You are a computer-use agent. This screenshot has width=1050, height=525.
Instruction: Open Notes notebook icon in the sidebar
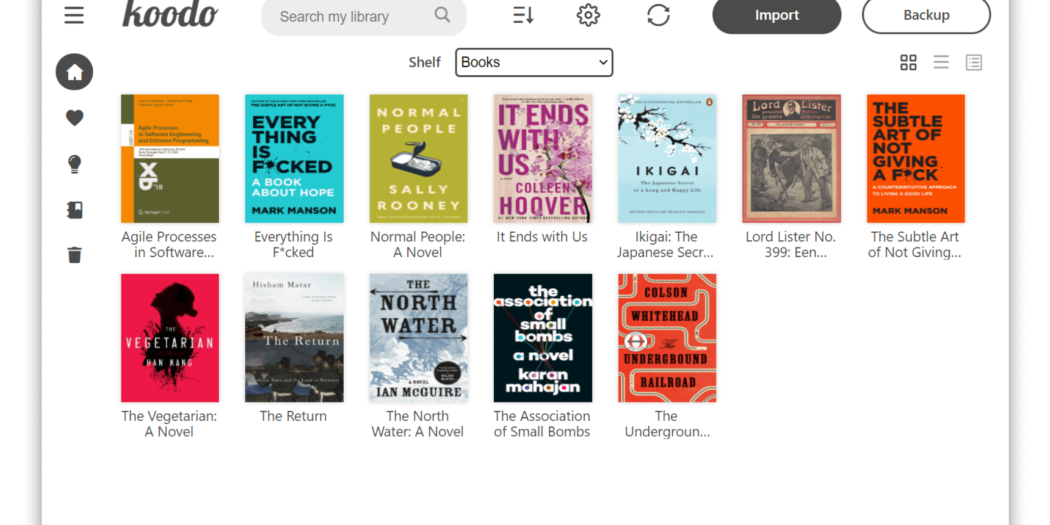[74, 210]
